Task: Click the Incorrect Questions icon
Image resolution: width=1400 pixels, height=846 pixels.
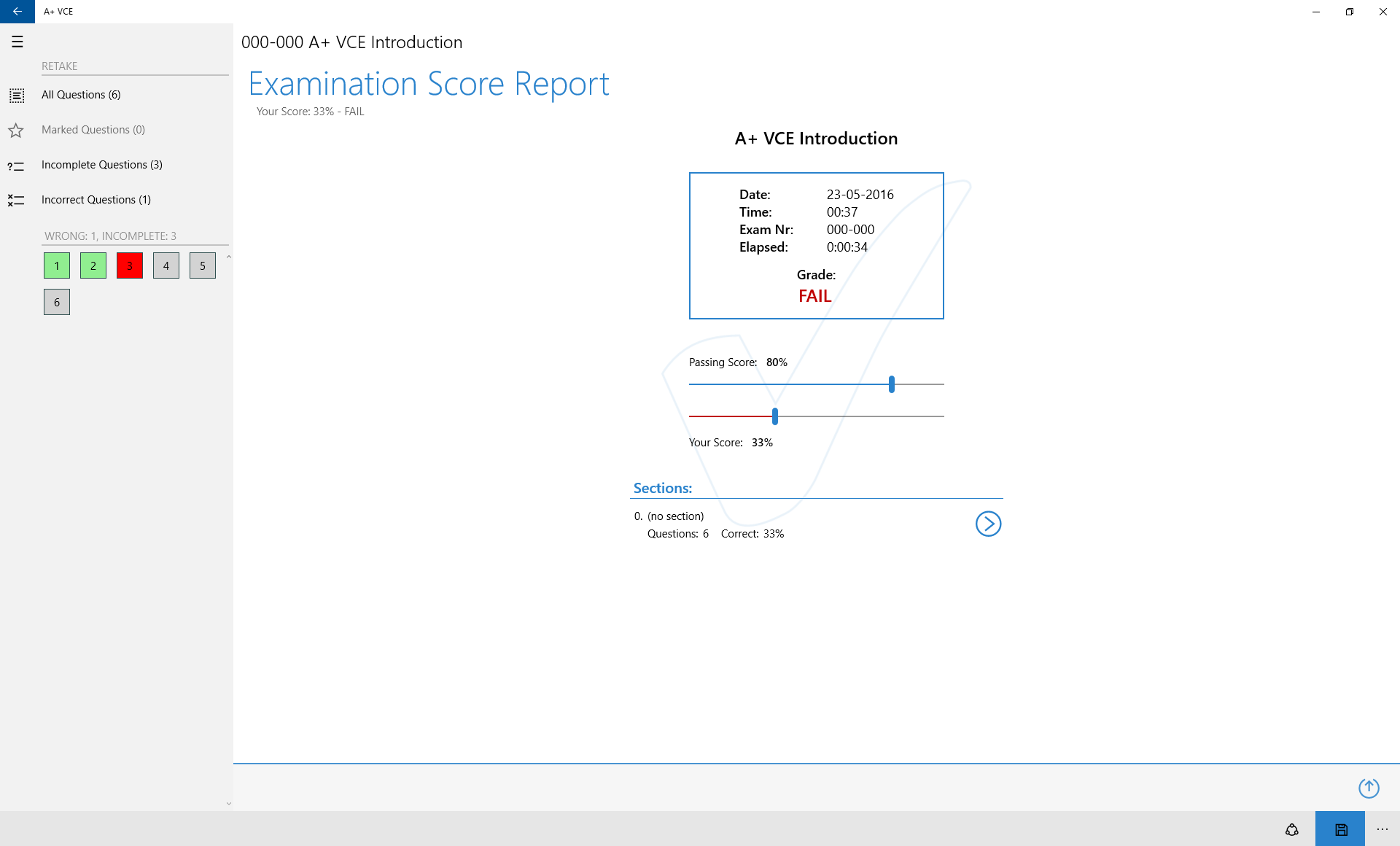Action: point(15,200)
